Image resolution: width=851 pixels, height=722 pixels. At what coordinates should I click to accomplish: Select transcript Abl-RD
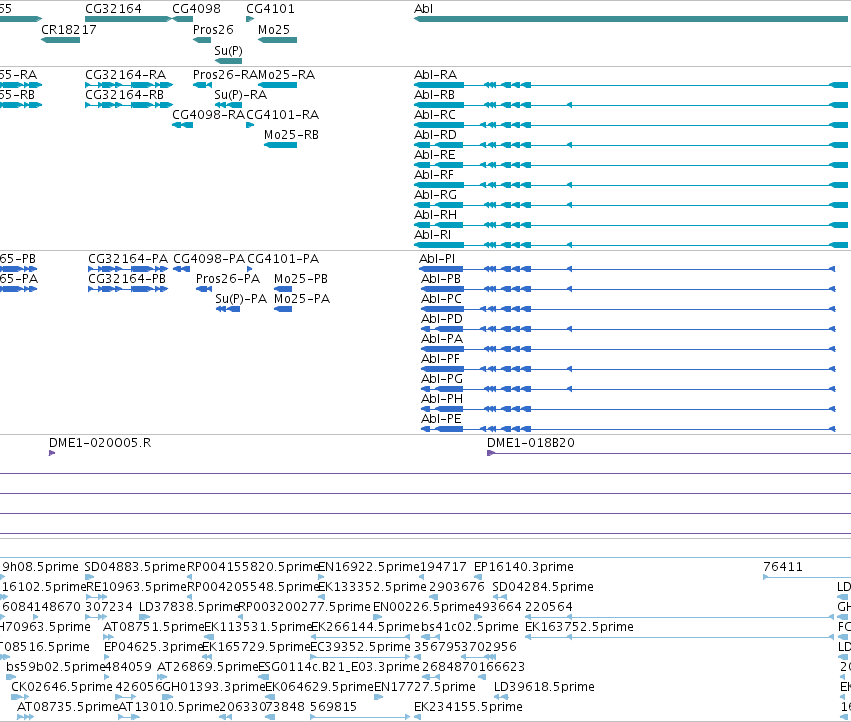coord(631,145)
